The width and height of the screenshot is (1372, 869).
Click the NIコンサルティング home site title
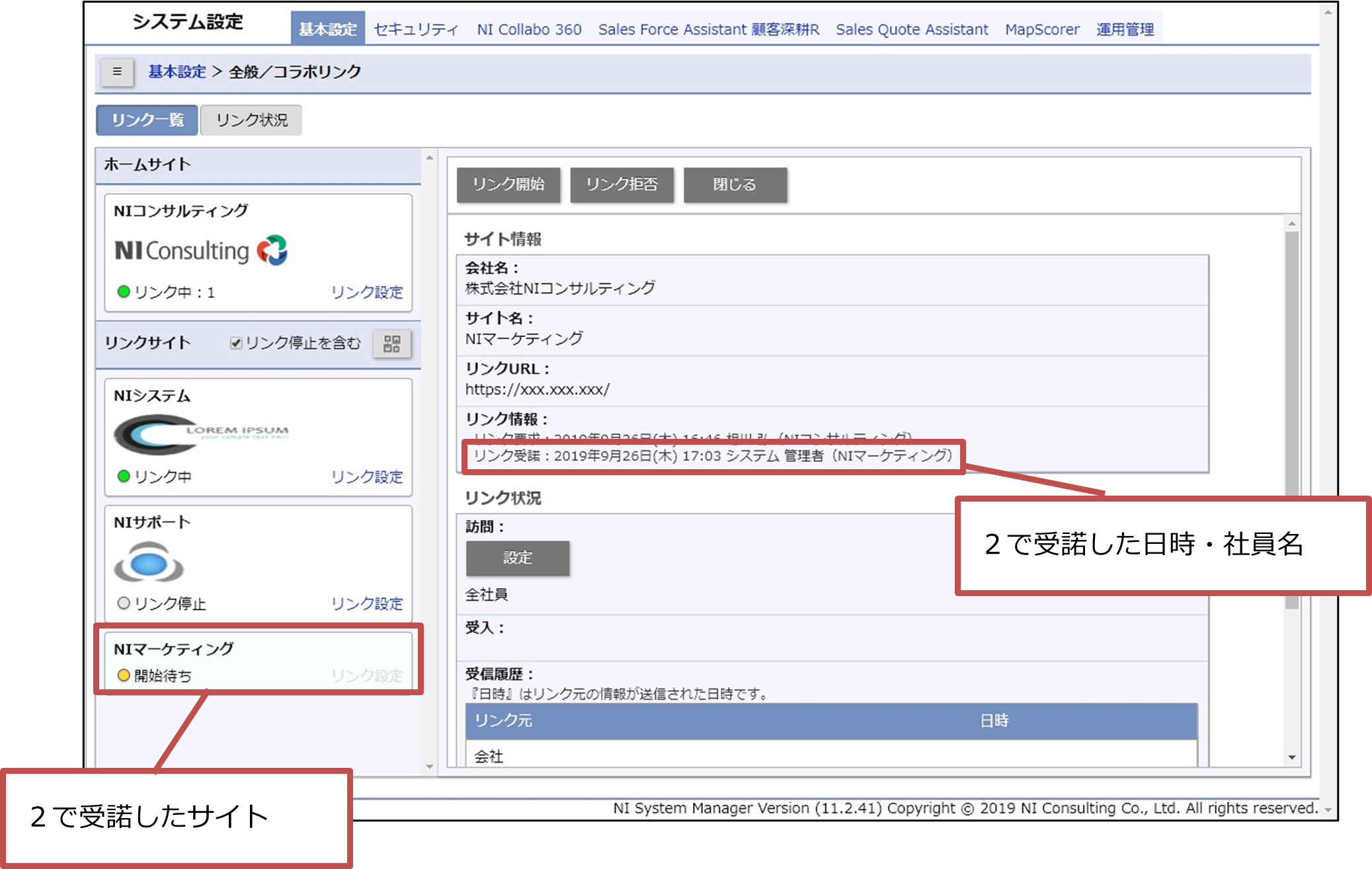pos(181,211)
